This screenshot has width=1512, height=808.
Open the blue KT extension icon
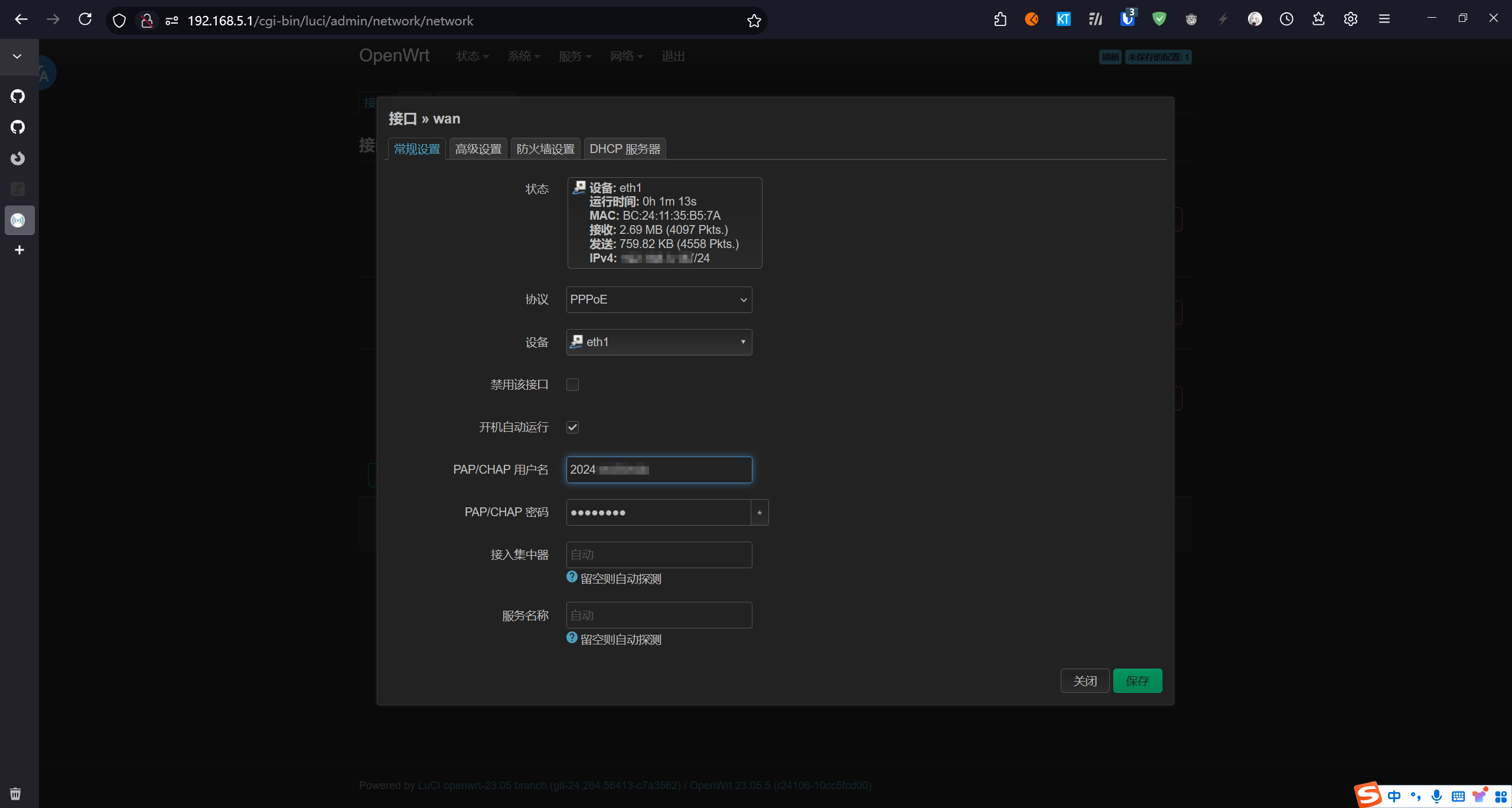tap(1064, 19)
